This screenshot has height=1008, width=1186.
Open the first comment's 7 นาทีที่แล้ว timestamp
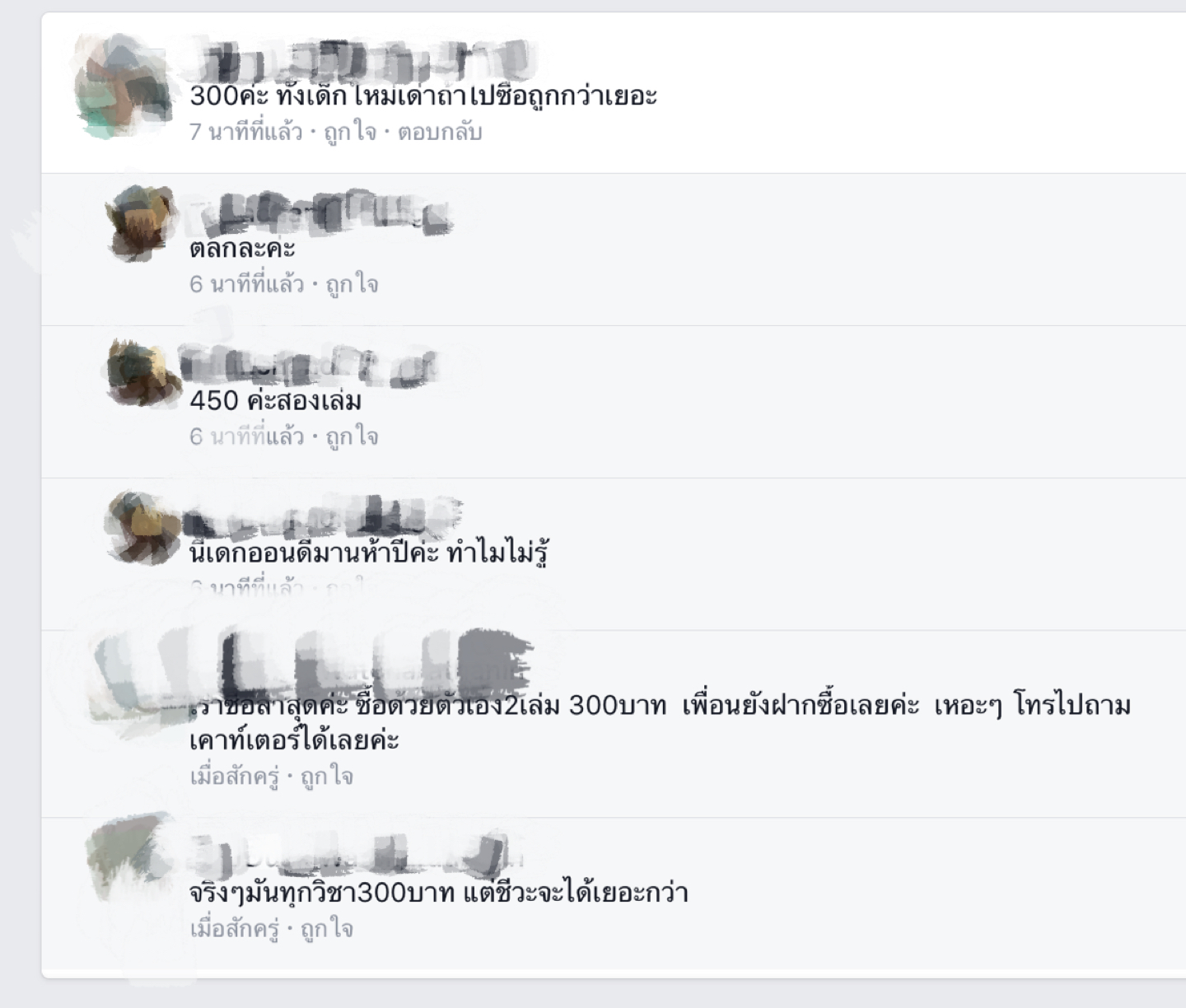(245, 132)
